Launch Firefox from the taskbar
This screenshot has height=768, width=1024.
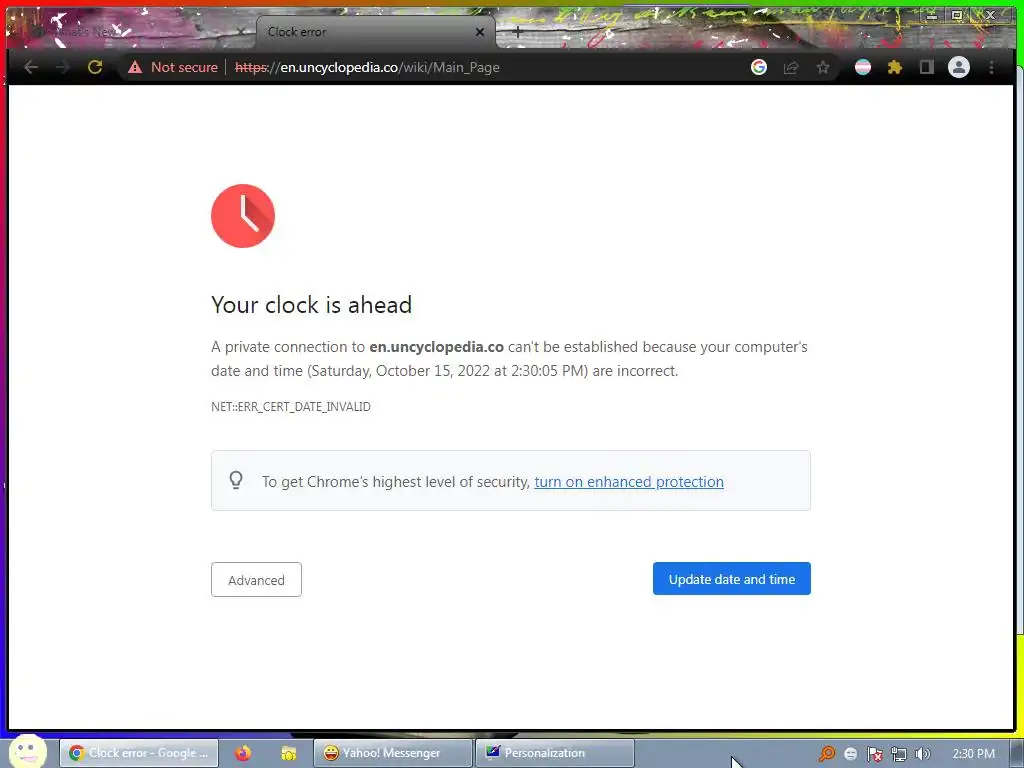click(x=243, y=753)
